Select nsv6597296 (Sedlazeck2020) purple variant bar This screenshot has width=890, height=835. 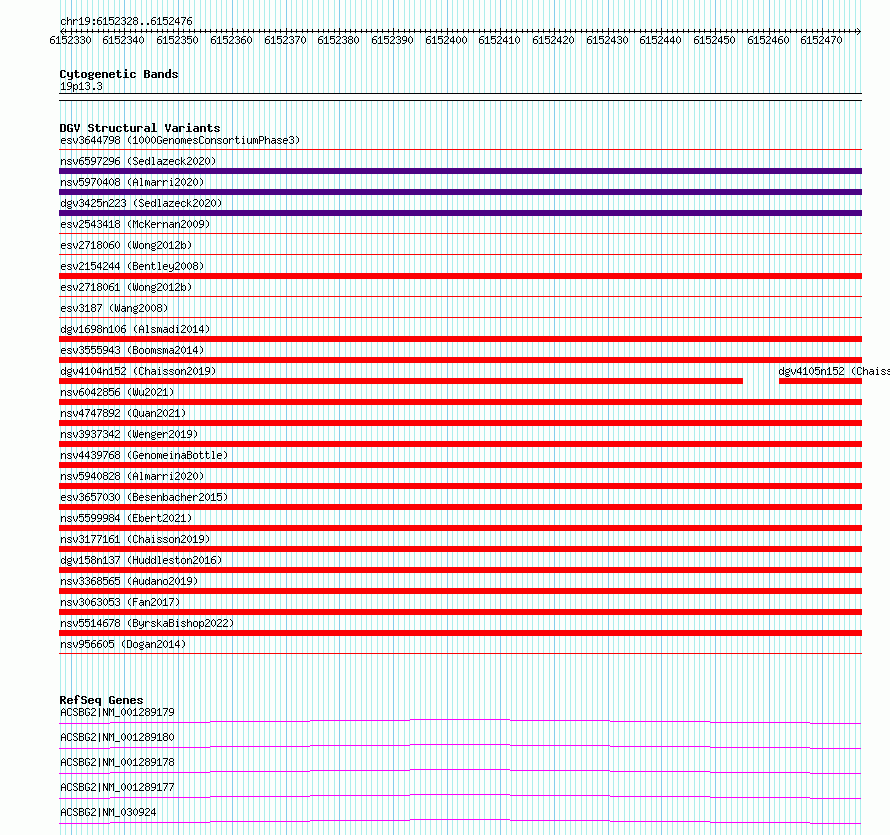(460, 171)
